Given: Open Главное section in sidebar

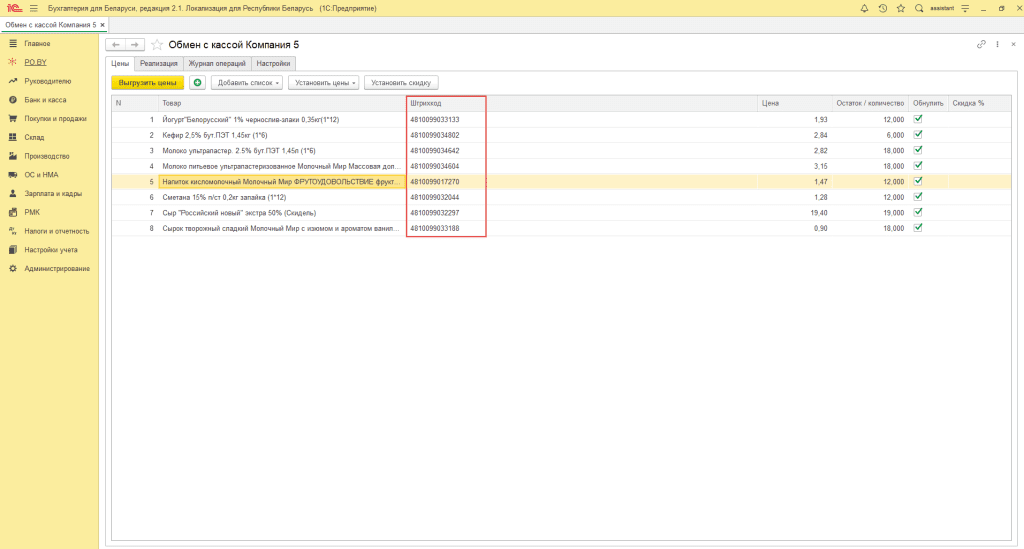Looking at the screenshot, I should coord(37,44).
